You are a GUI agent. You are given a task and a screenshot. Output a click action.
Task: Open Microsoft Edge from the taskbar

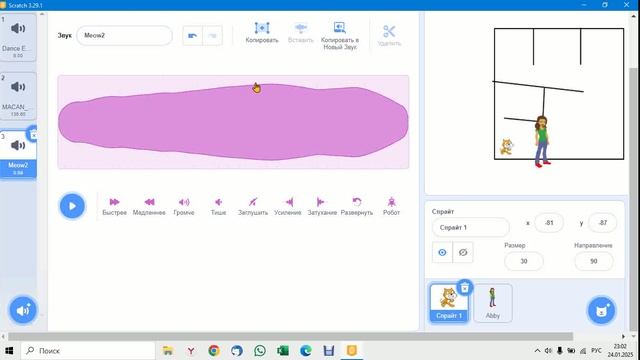point(306,351)
